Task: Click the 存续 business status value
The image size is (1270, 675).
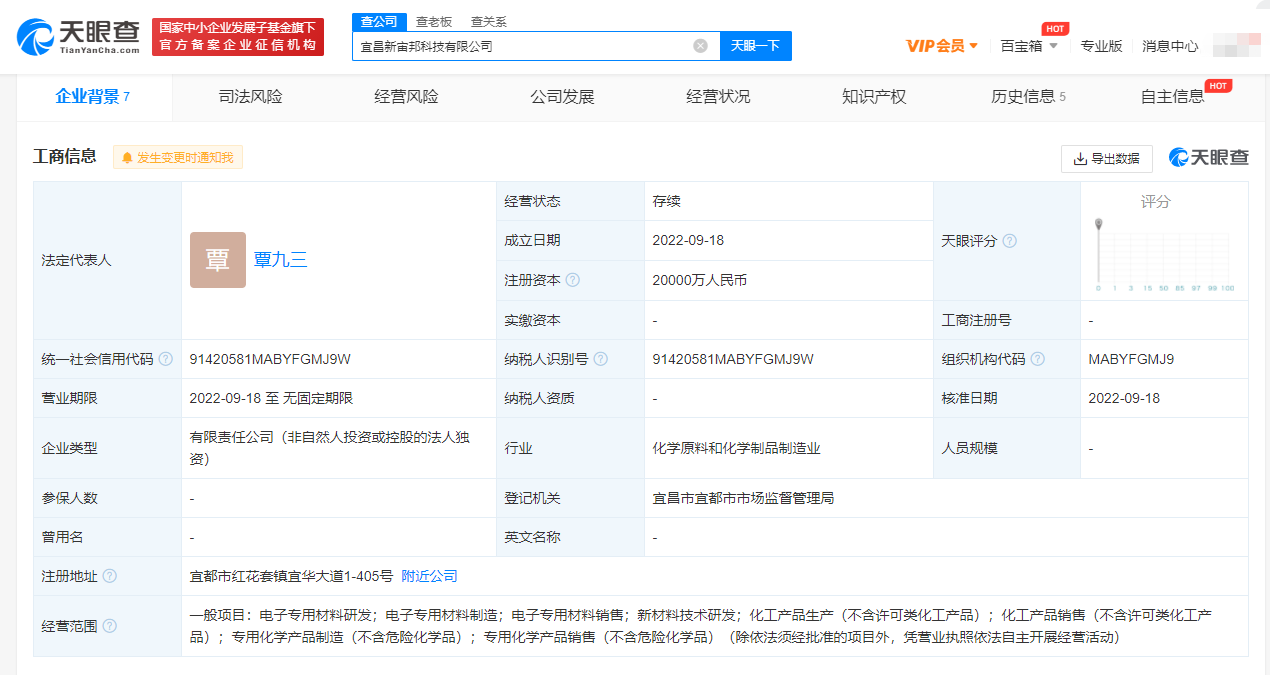Action: [666, 201]
